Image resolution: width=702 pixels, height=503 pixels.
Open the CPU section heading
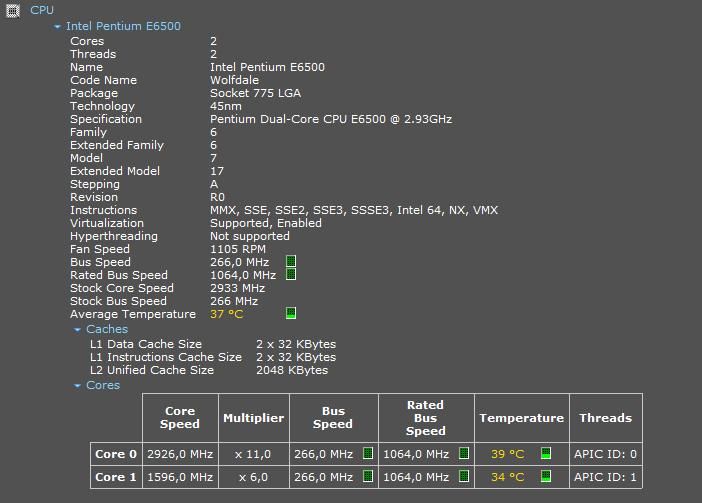point(42,10)
